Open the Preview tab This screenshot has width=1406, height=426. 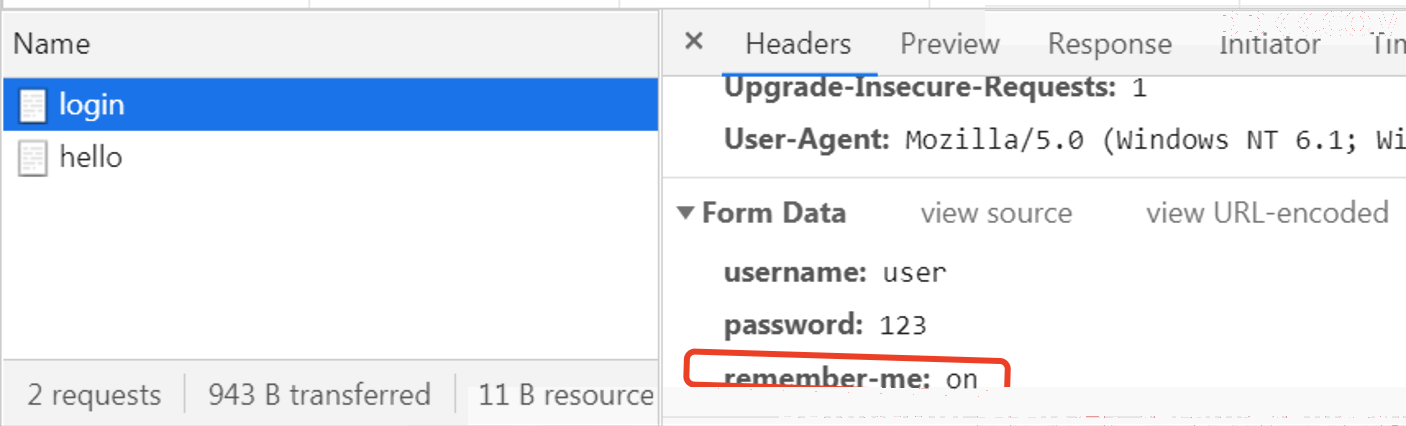coord(949,44)
